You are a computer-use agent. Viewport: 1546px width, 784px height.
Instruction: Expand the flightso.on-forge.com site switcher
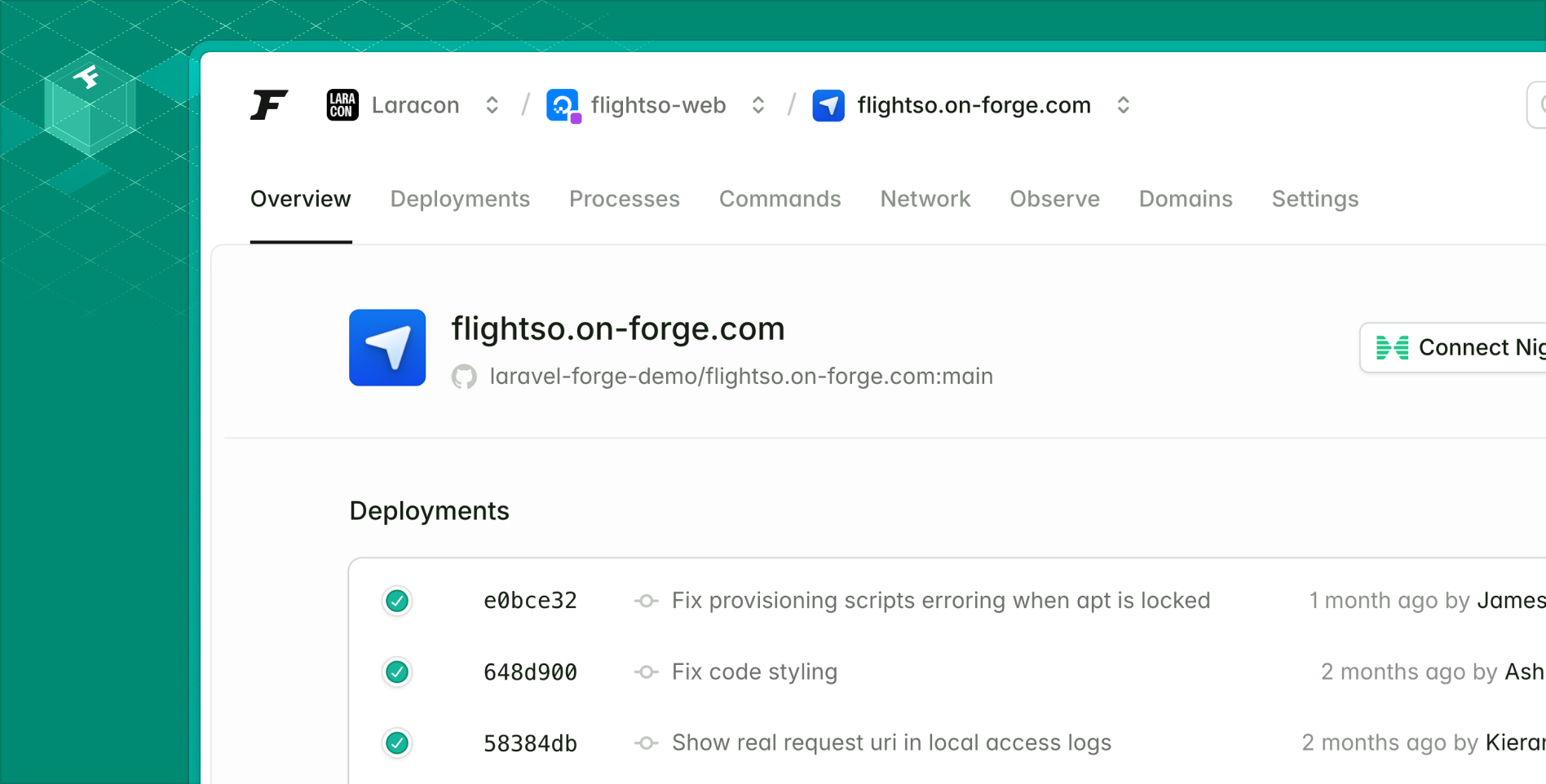click(1124, 104)
